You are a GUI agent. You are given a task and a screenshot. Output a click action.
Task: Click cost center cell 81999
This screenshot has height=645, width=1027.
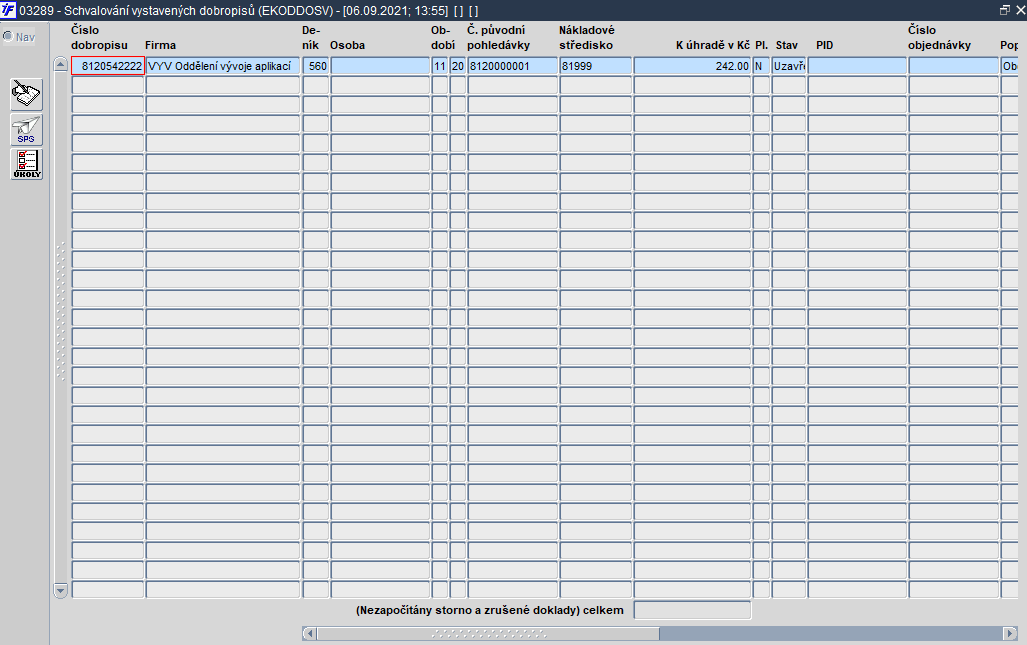click(595, 66)
